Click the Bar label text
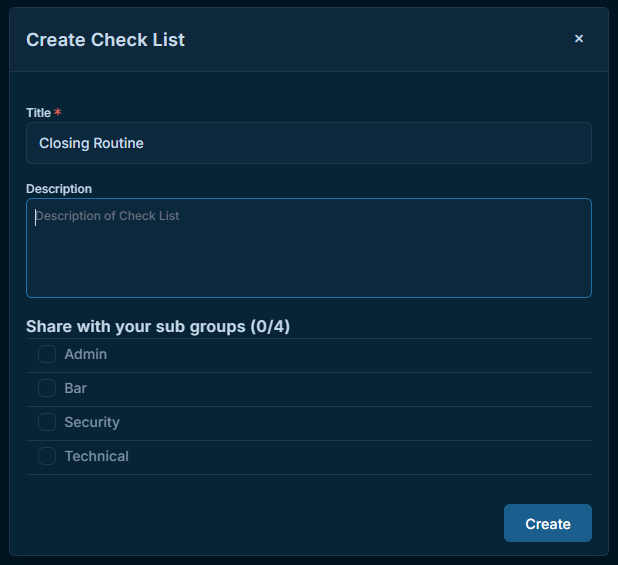This screenshot has width=618, height=565. click(x=75, y=388)
